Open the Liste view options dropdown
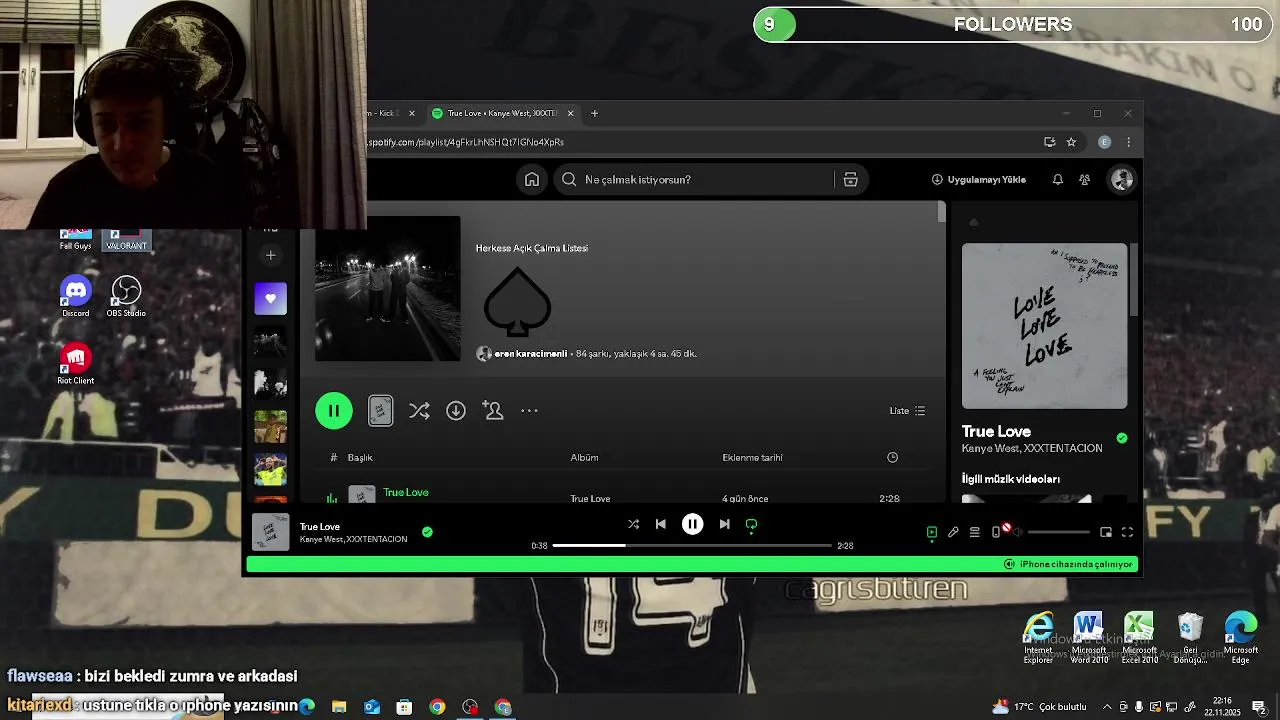 907,411
